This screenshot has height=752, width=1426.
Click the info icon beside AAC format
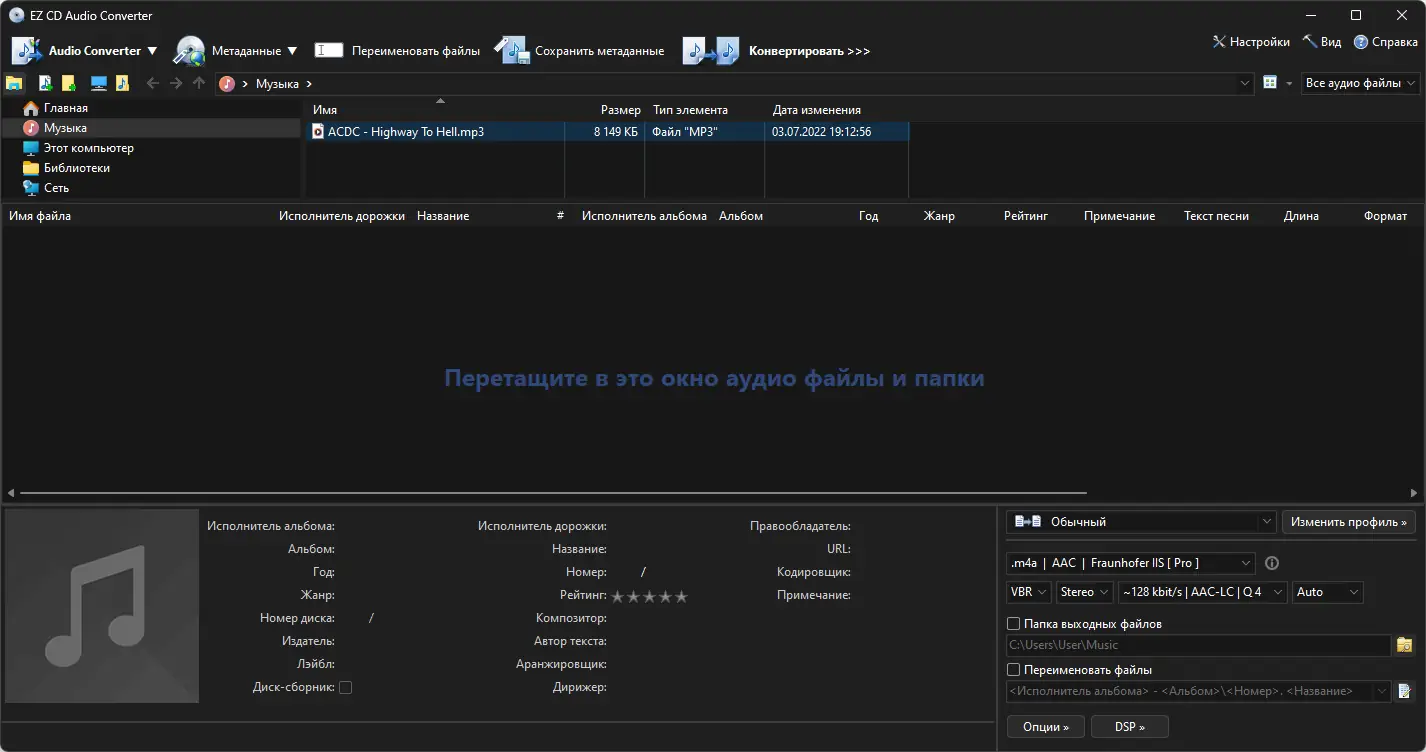[x=1271, y=563]
